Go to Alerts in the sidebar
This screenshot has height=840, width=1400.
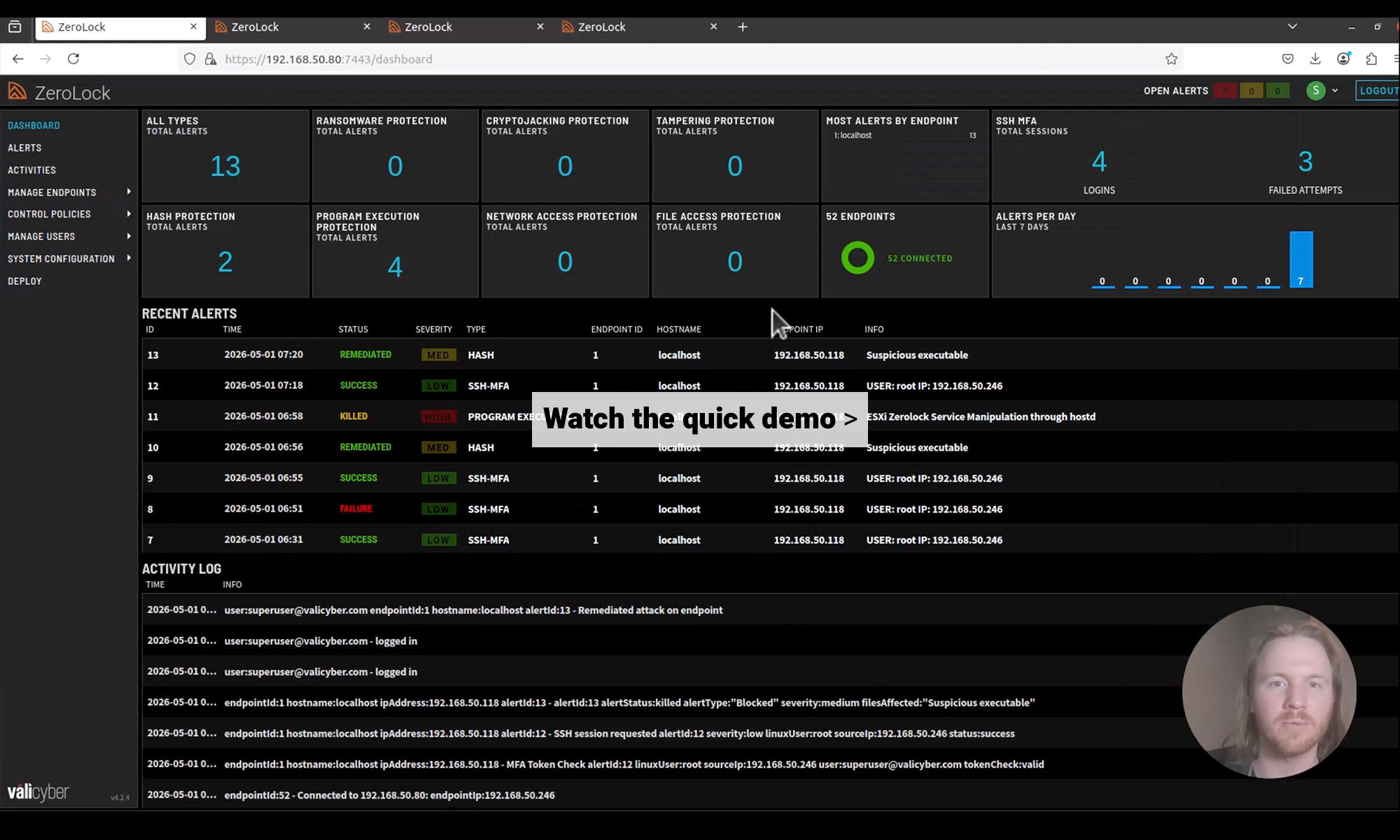pyautogui.click(x=24, y=148)
